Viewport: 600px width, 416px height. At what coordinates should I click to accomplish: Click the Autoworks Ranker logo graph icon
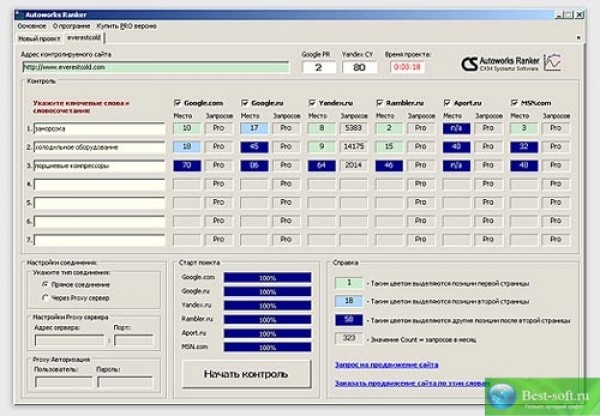(553, 63)
